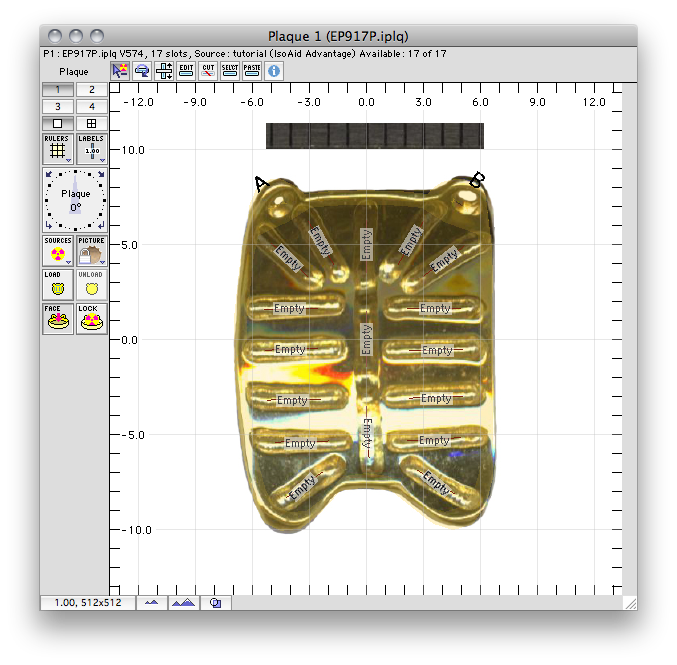
Task: Click the LOAD sources button
Action: coord(58,285)
